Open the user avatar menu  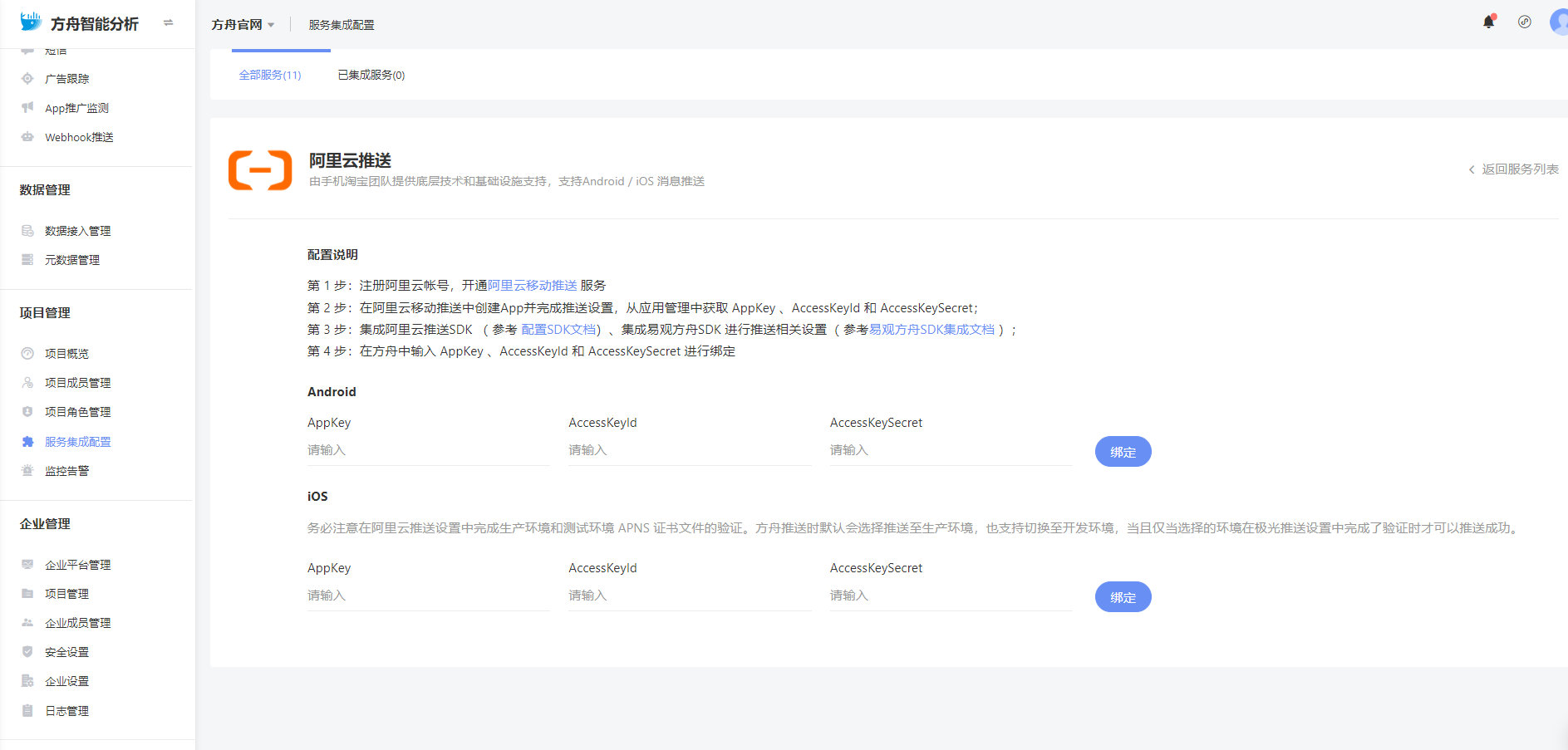point(1559,22)
